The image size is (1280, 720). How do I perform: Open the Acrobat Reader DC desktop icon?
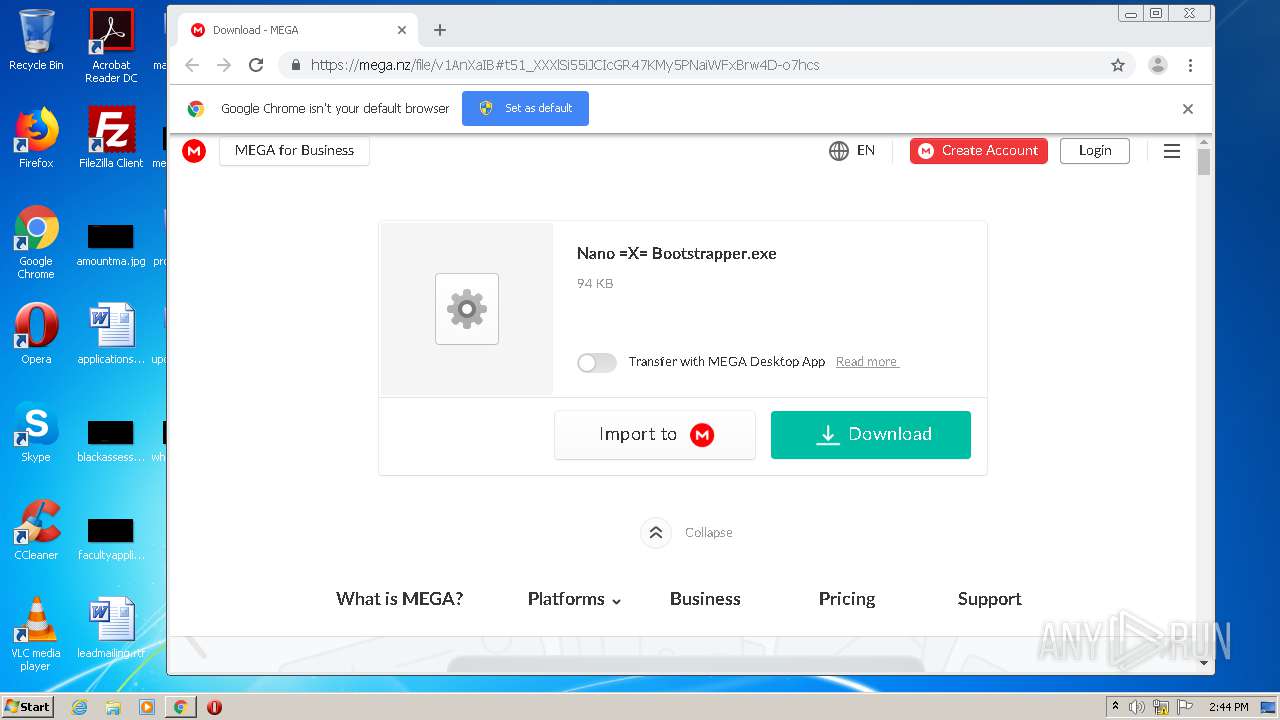click(x=111, y=45)
